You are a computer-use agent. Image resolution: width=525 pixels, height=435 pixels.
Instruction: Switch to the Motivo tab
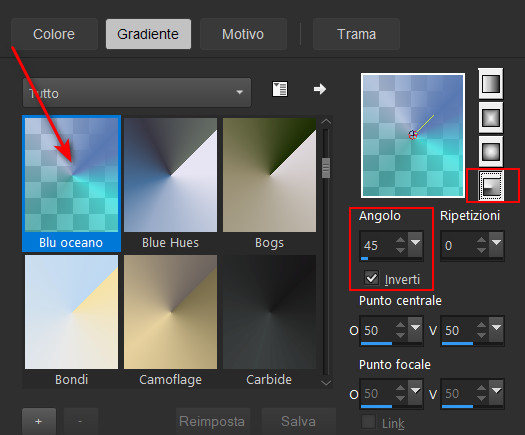(243, 34)
